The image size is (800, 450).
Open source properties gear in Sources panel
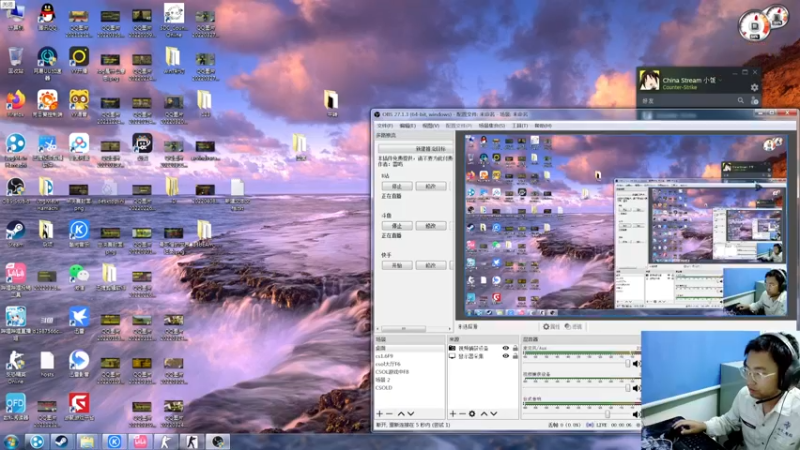472,414
